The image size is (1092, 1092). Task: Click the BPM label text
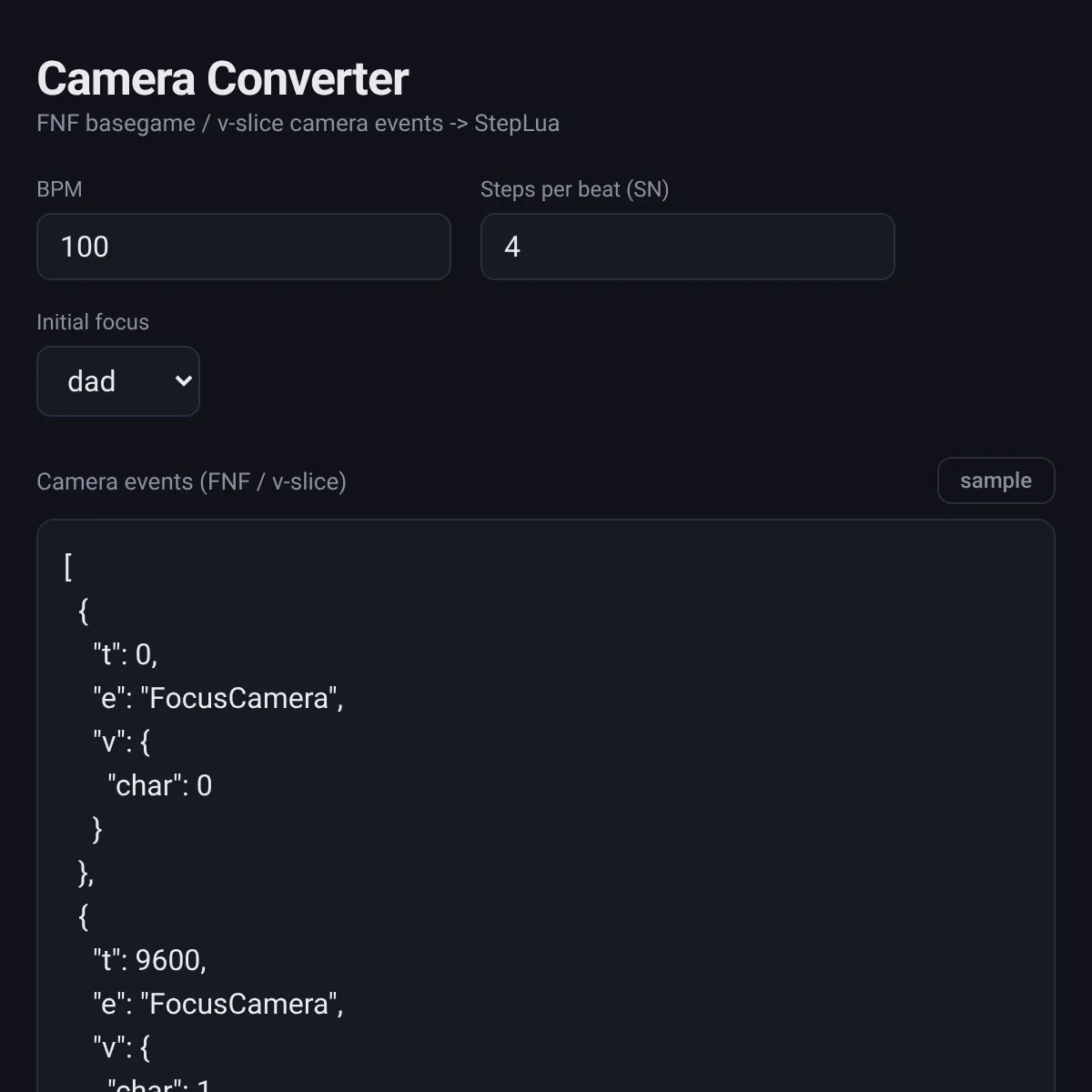[59, 189]
